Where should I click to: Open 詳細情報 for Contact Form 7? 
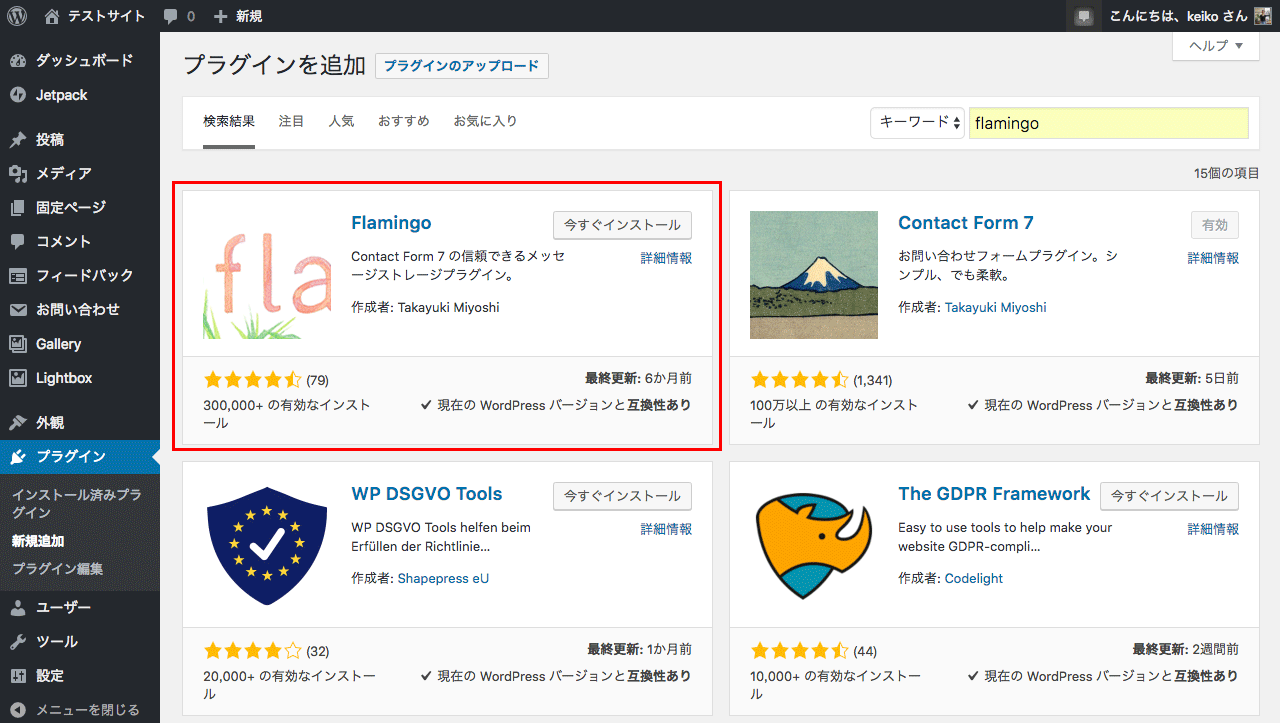(x=1213, y=258)
